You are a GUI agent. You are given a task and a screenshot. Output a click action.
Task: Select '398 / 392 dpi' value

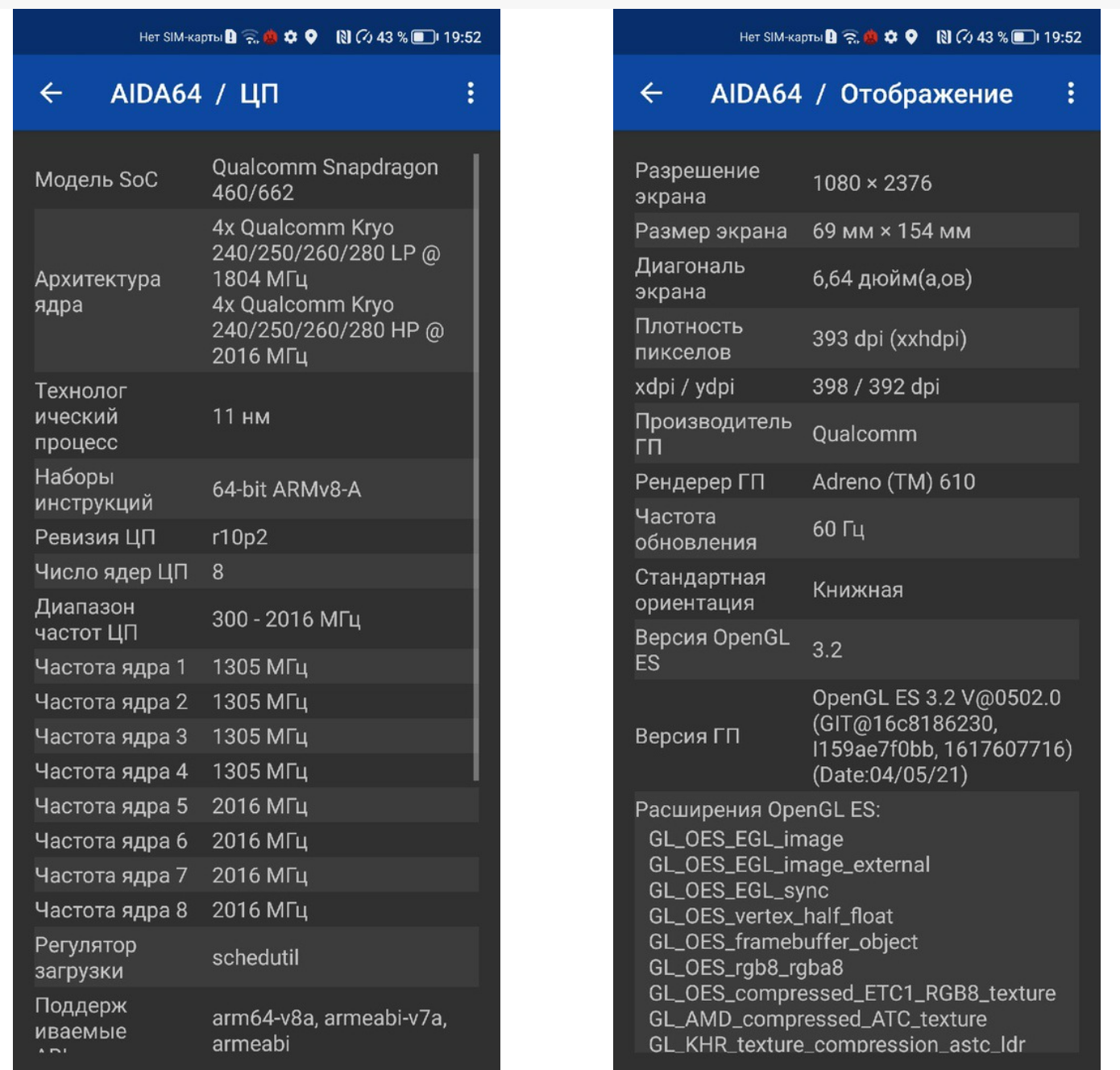[876, 386]
